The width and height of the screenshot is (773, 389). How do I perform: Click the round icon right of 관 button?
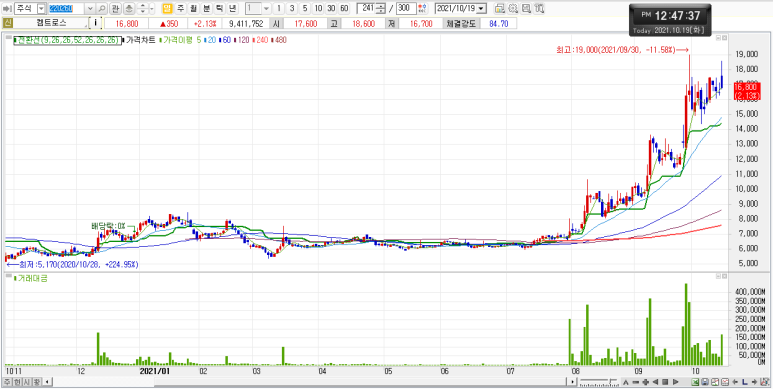pos(129,8)
